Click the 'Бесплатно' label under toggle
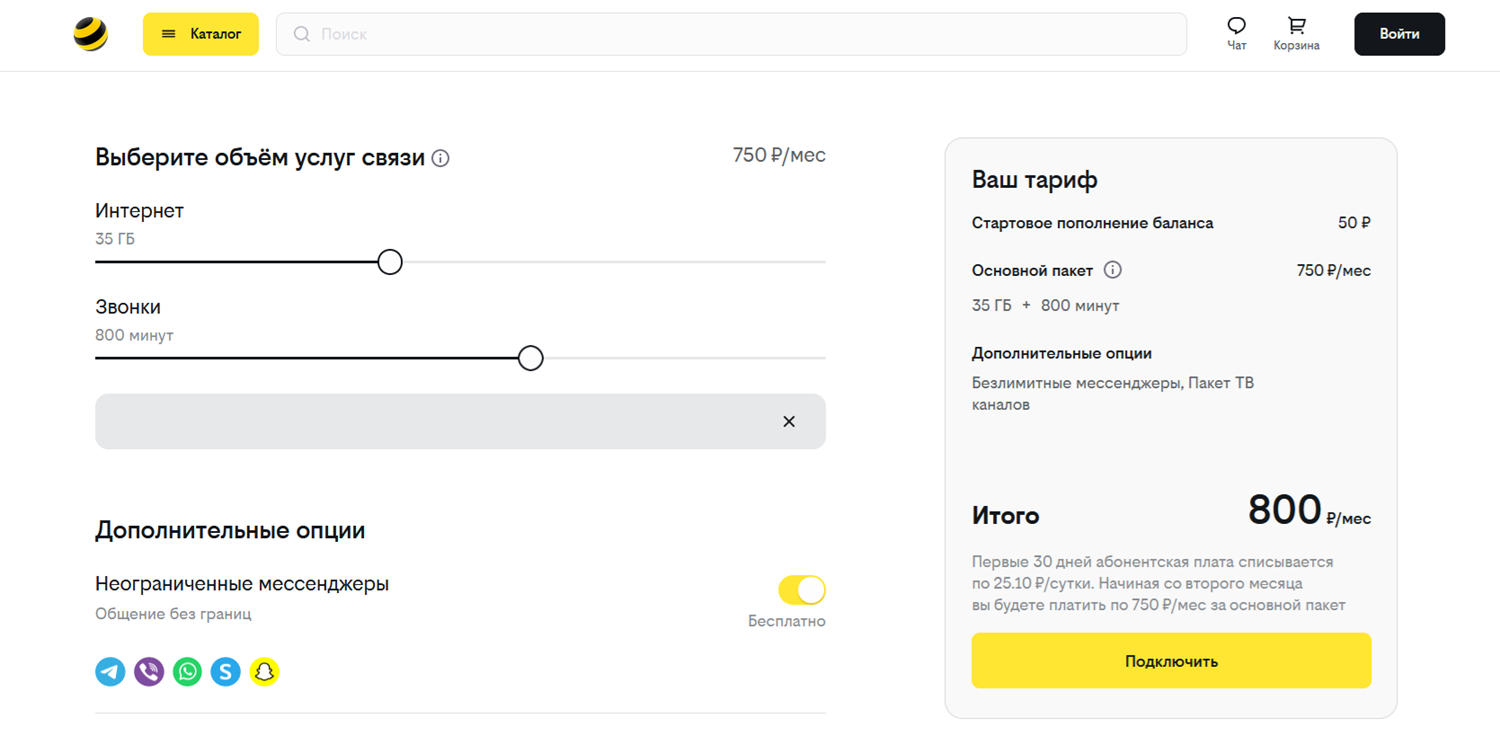Viewport: 1500px width, 736px height. 787,621
